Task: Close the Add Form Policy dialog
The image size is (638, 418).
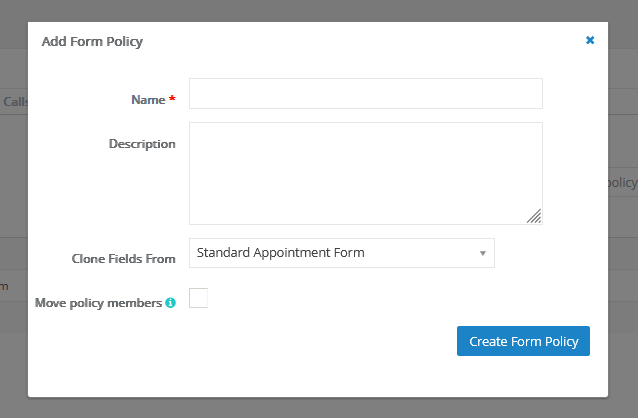Action: (x=590, y=41)
